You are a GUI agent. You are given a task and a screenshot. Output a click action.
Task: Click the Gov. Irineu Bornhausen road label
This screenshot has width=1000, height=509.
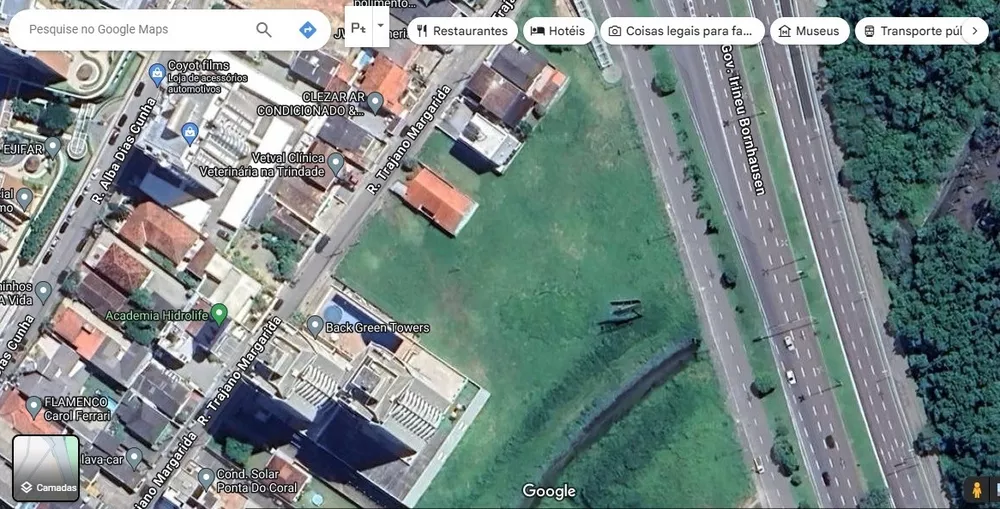744,119
